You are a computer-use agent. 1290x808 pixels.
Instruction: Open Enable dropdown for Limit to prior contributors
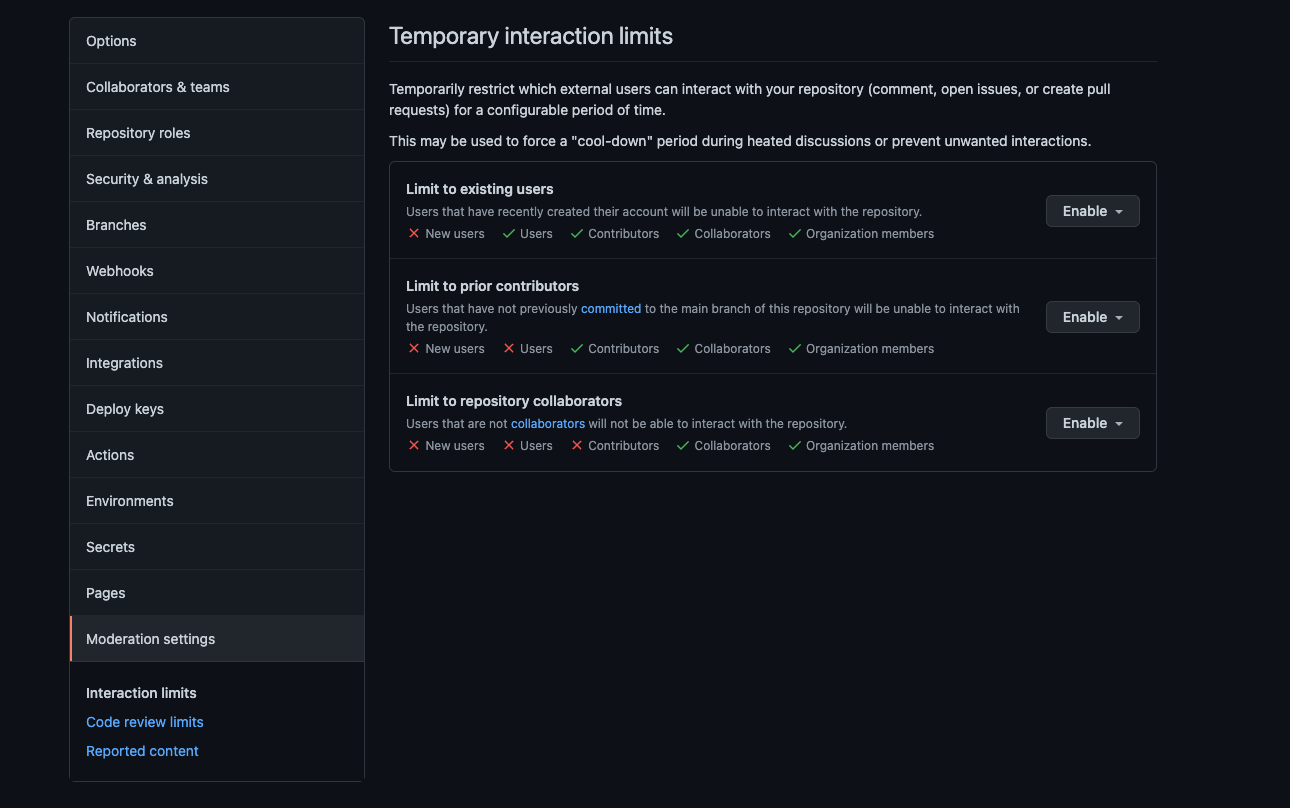[x=1092, y=317]
